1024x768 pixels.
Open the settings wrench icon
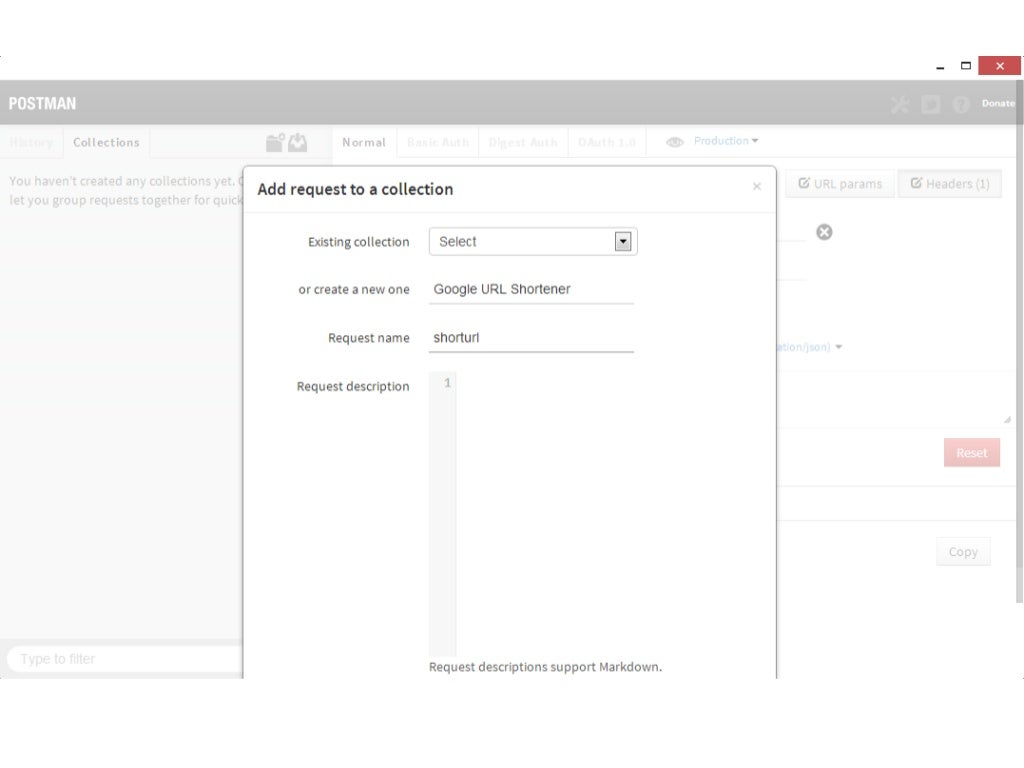[900, 104]
